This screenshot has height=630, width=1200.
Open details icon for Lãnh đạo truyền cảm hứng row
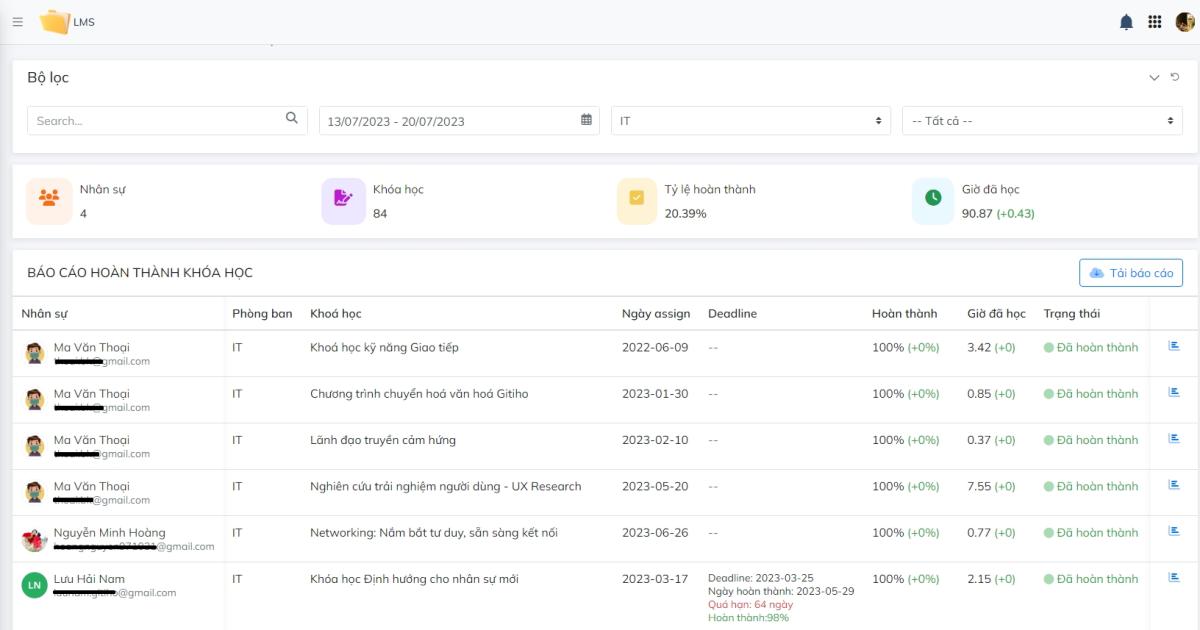click(1174, 439)
